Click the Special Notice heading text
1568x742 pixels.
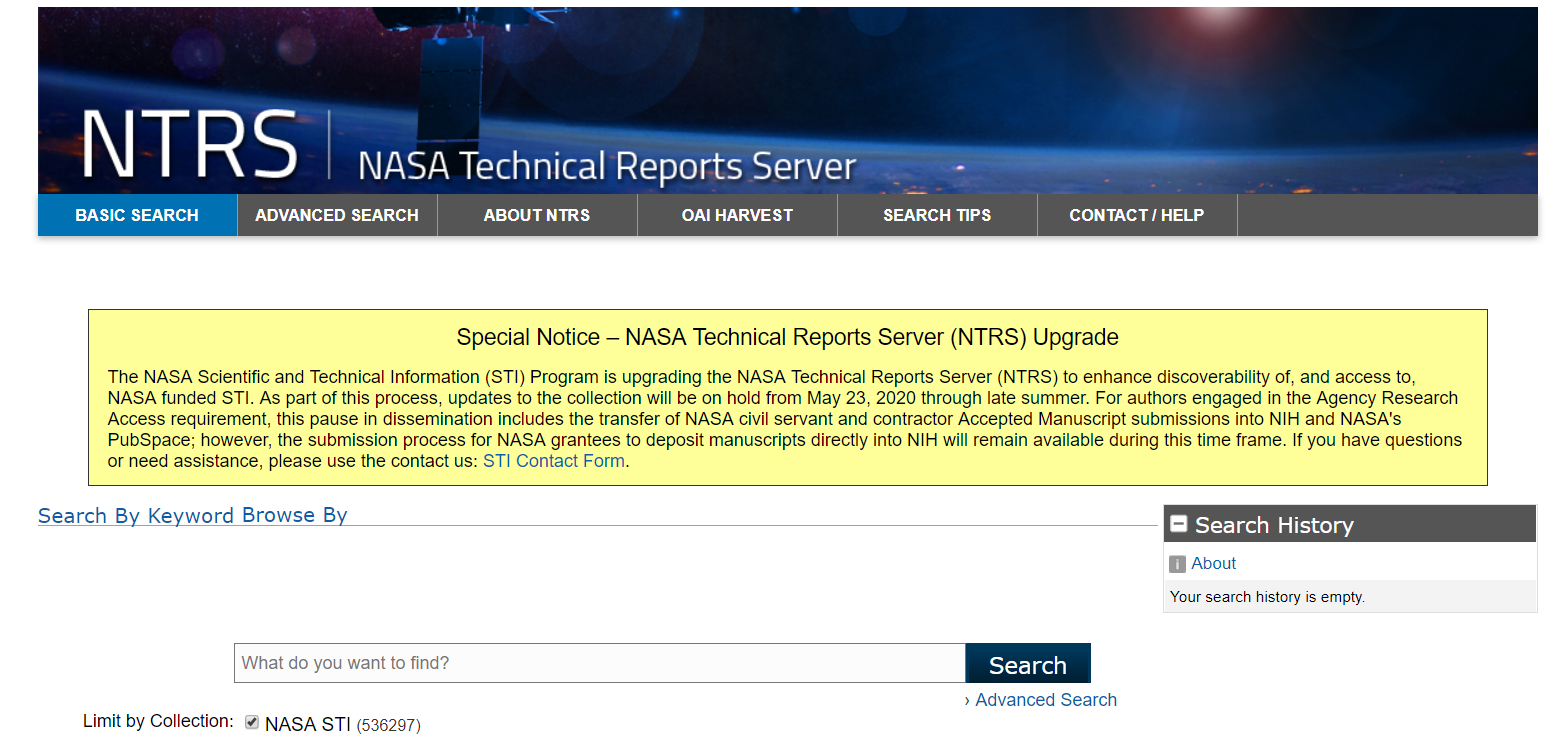pos(788,337)
